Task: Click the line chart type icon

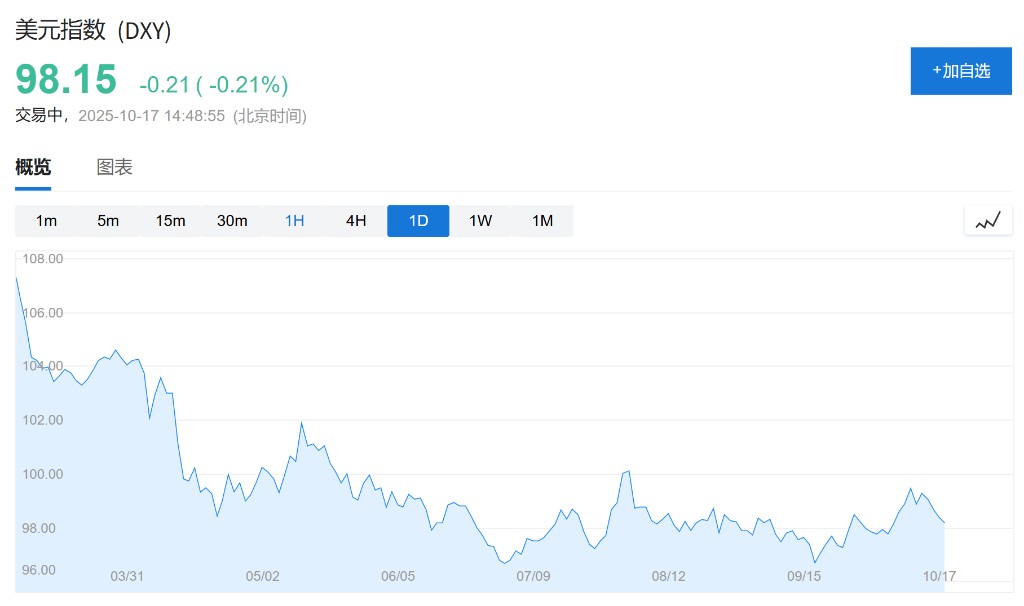Action: tap(988, 221)
